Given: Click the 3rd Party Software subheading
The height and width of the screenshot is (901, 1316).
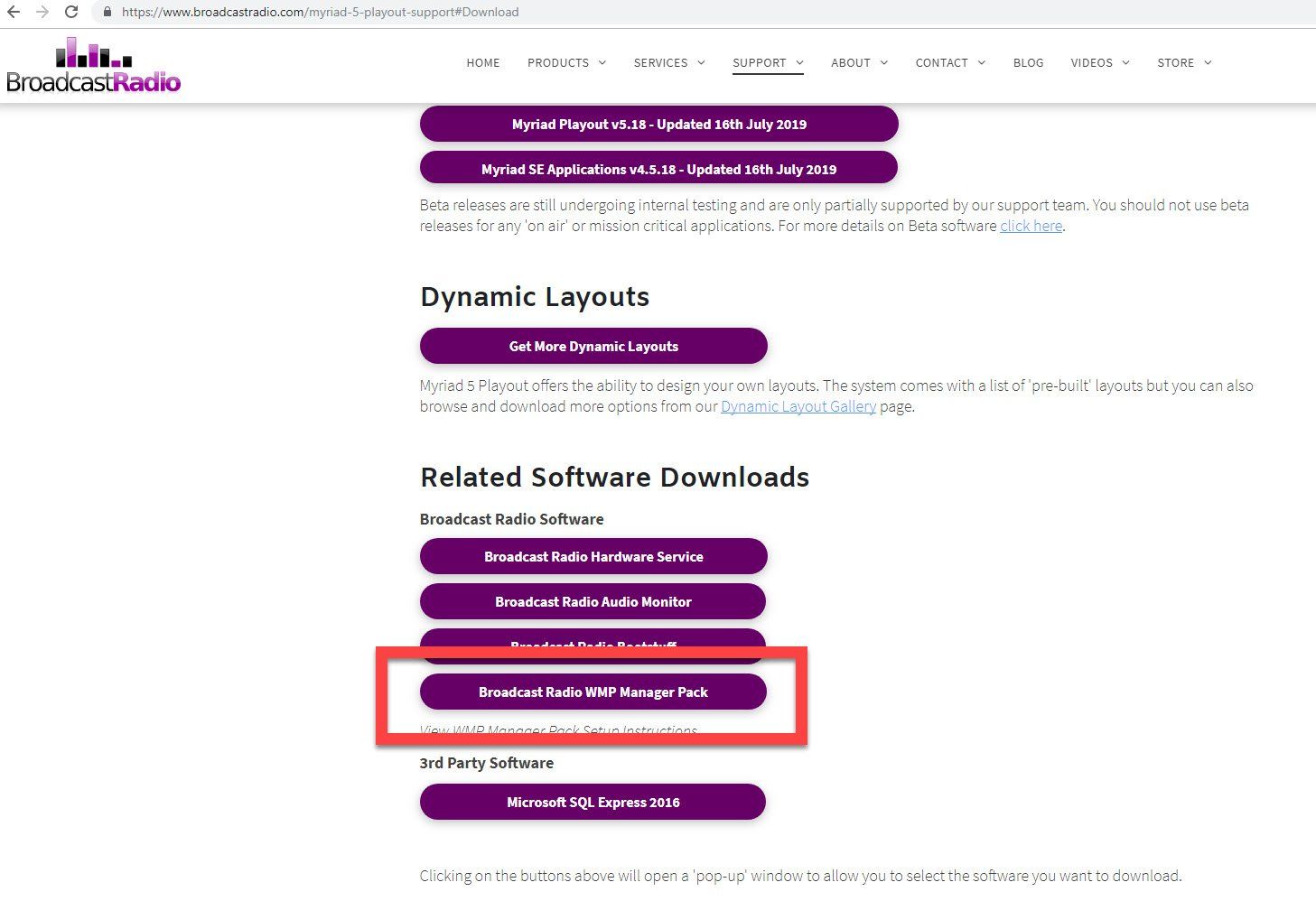Looking at the screenshot, I should (487, 763).
